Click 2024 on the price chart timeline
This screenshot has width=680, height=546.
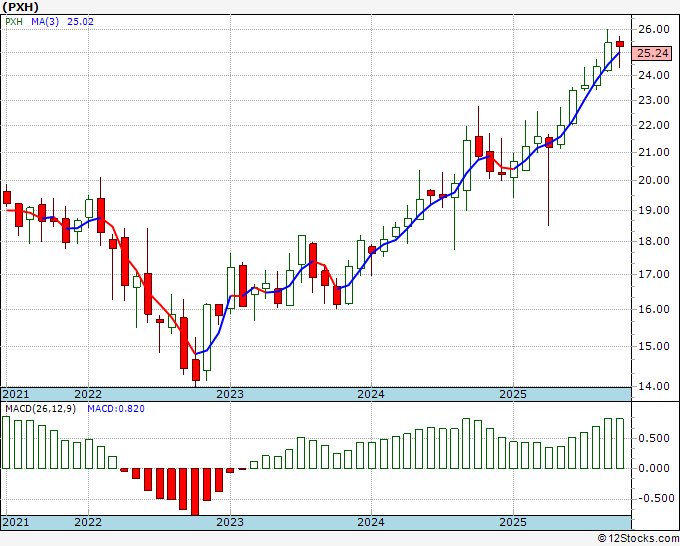(x=371, y=394)
